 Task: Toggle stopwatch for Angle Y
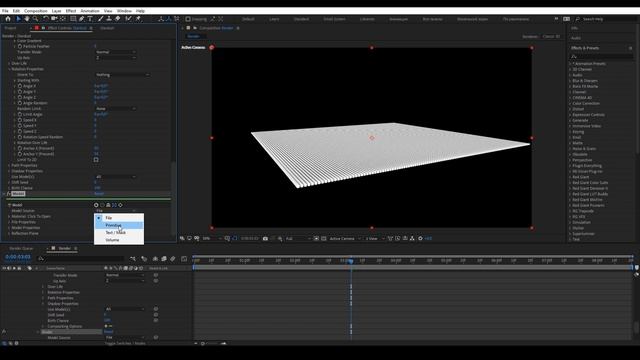(x=20, y=92)
